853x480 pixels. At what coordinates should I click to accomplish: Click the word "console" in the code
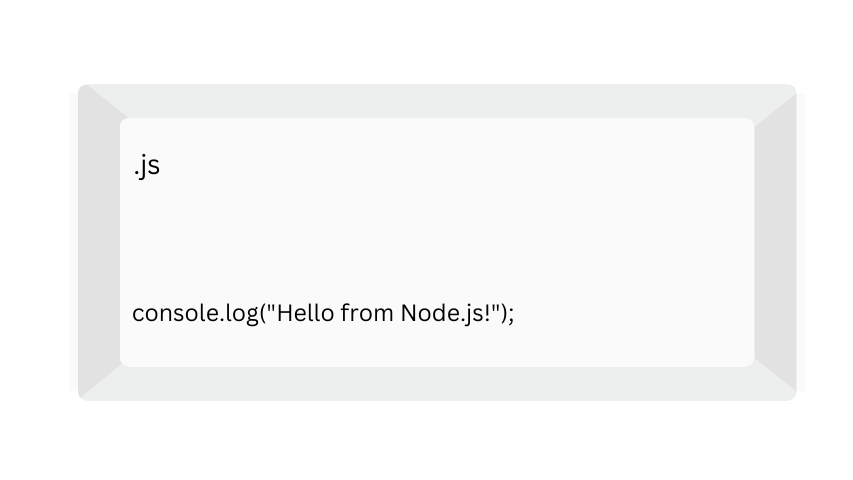(x=166, y=313)
